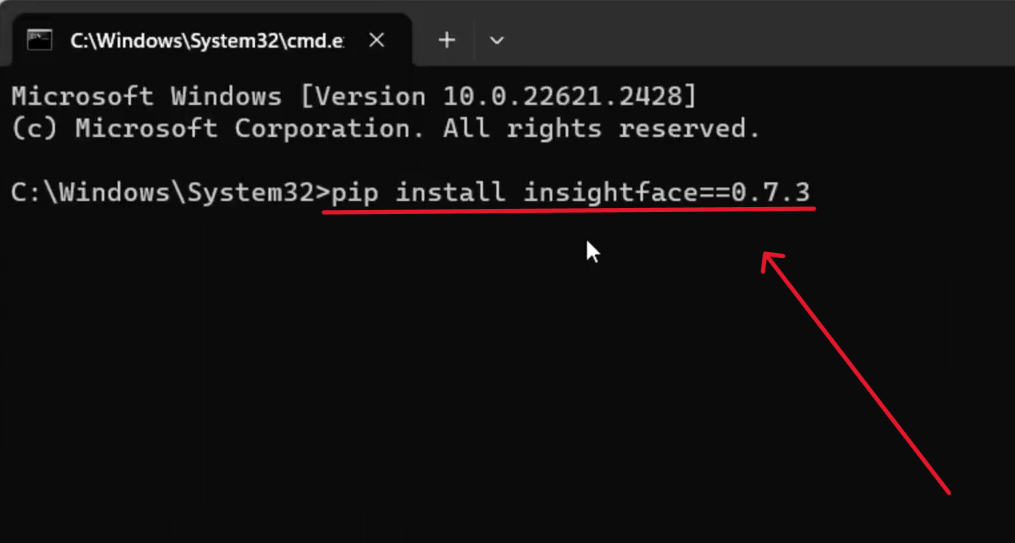The width and height of the screenshot is (1015, 543).
Task: Click the red underline beneath the command
Action: pos(569,208)
